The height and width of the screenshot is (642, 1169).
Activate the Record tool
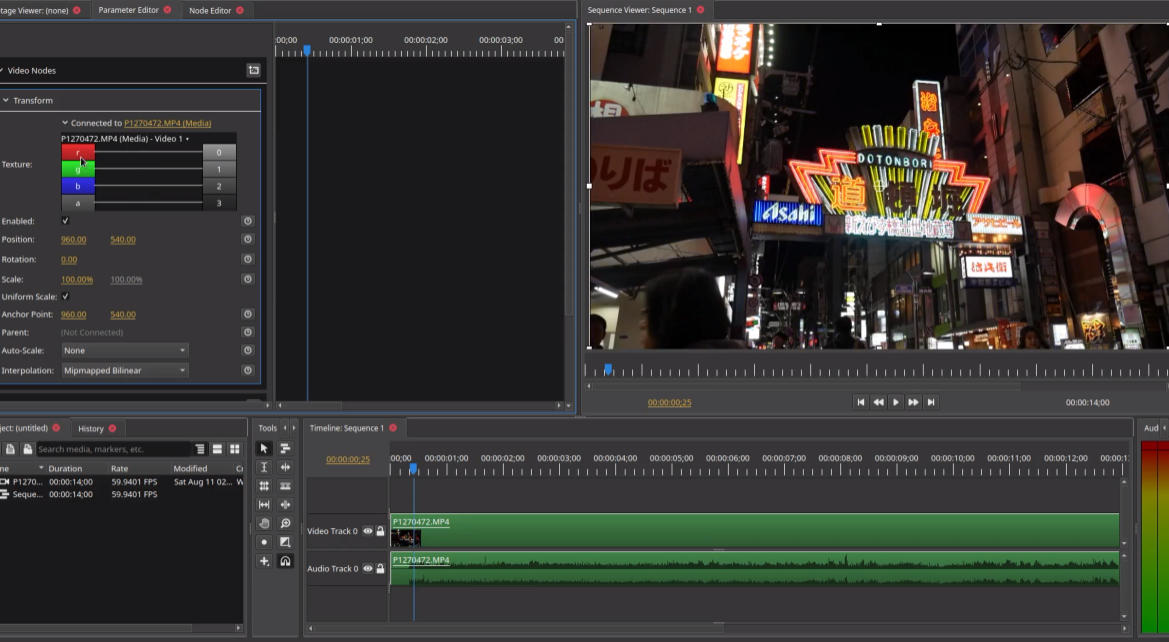coord(264,542)
